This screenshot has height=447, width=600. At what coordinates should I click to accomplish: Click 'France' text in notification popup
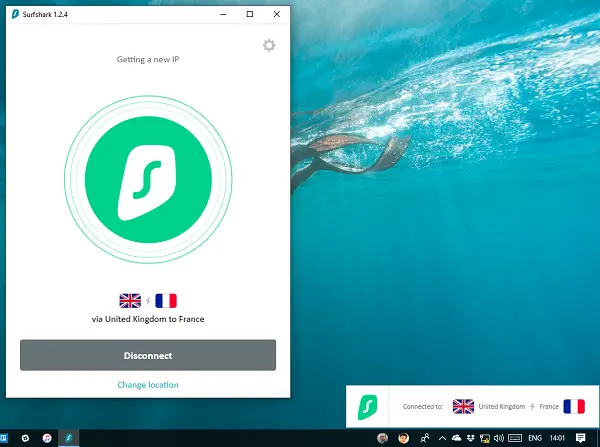[549, 406]
